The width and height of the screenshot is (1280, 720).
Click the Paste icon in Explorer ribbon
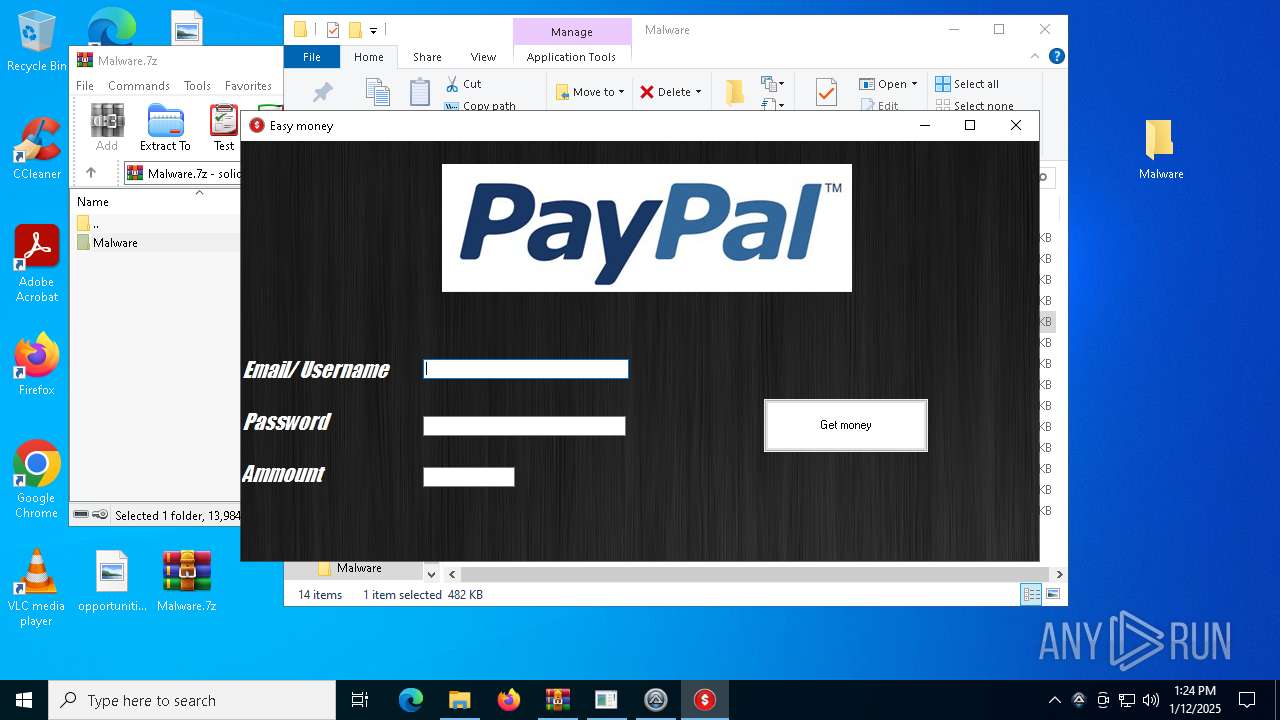tap(420, 92)
